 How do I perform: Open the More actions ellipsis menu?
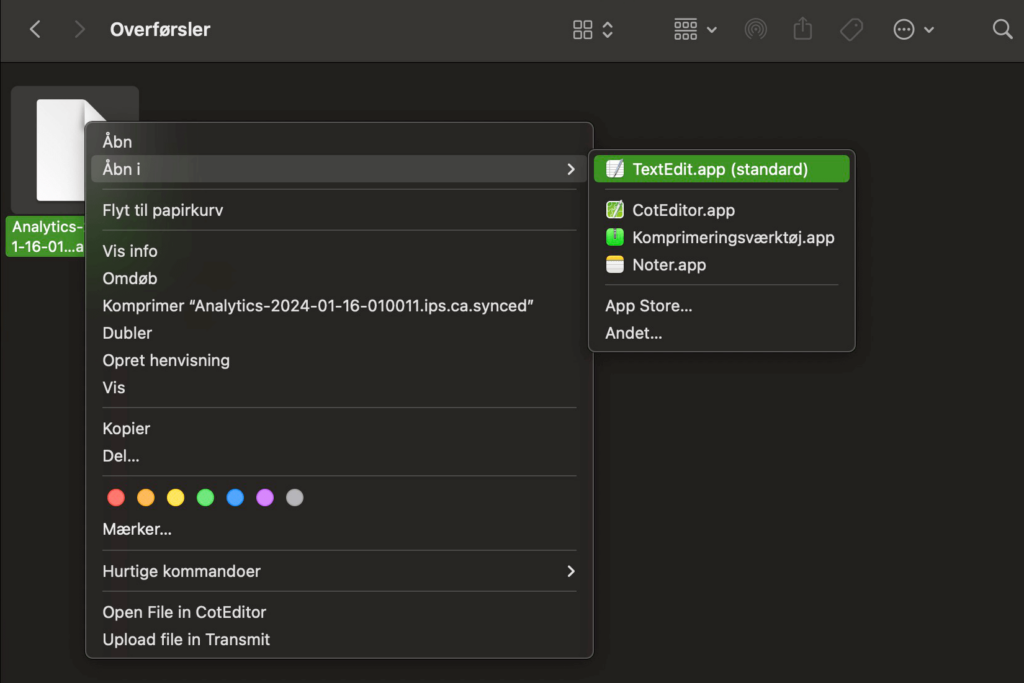coord(913,29)
